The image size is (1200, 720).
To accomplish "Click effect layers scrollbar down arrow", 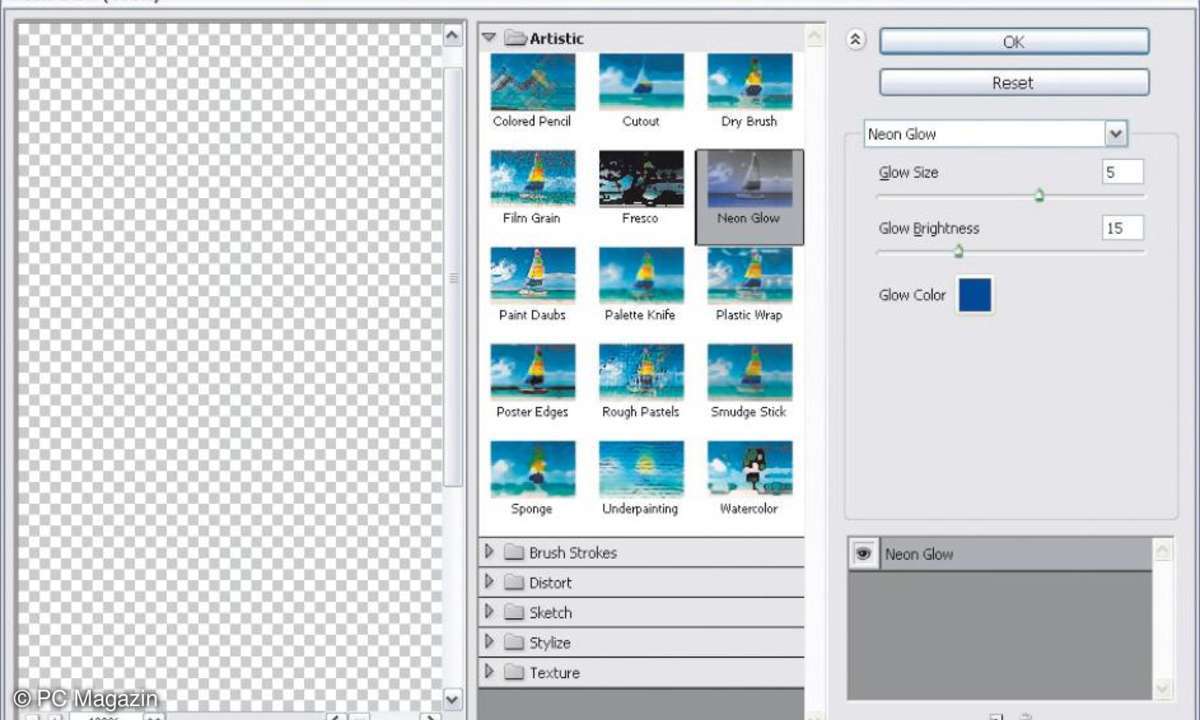I will pos(1163,688).
